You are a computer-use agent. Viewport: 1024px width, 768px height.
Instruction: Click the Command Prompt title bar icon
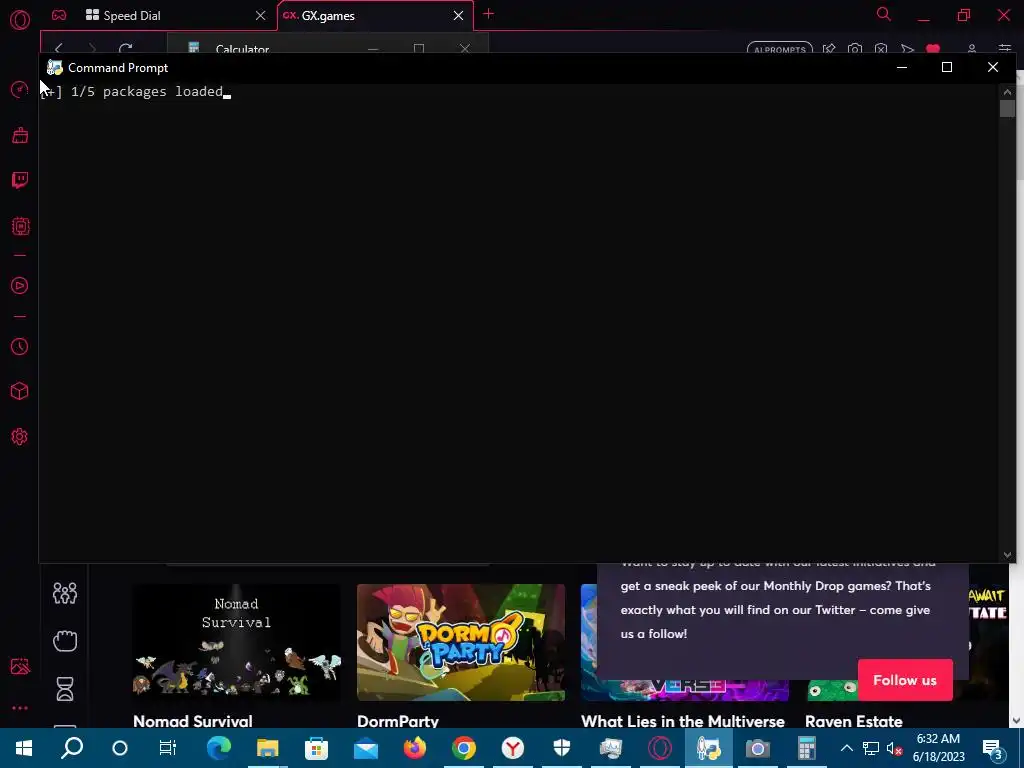[55, 67]
